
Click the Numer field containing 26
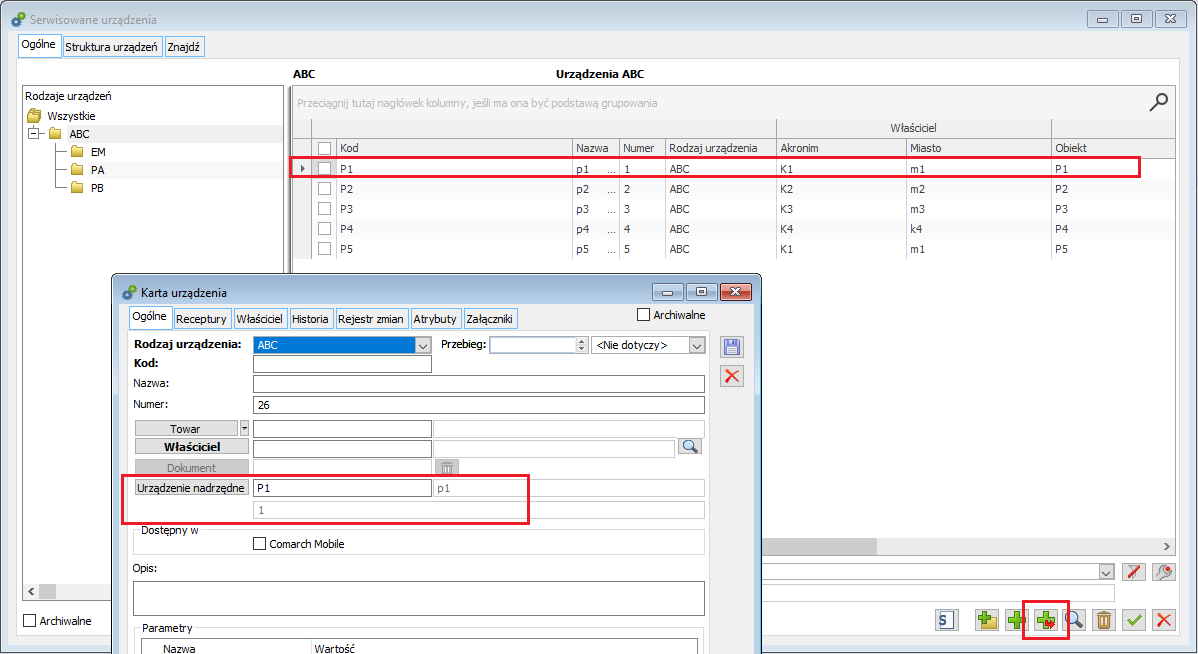(x=479, y=405)
